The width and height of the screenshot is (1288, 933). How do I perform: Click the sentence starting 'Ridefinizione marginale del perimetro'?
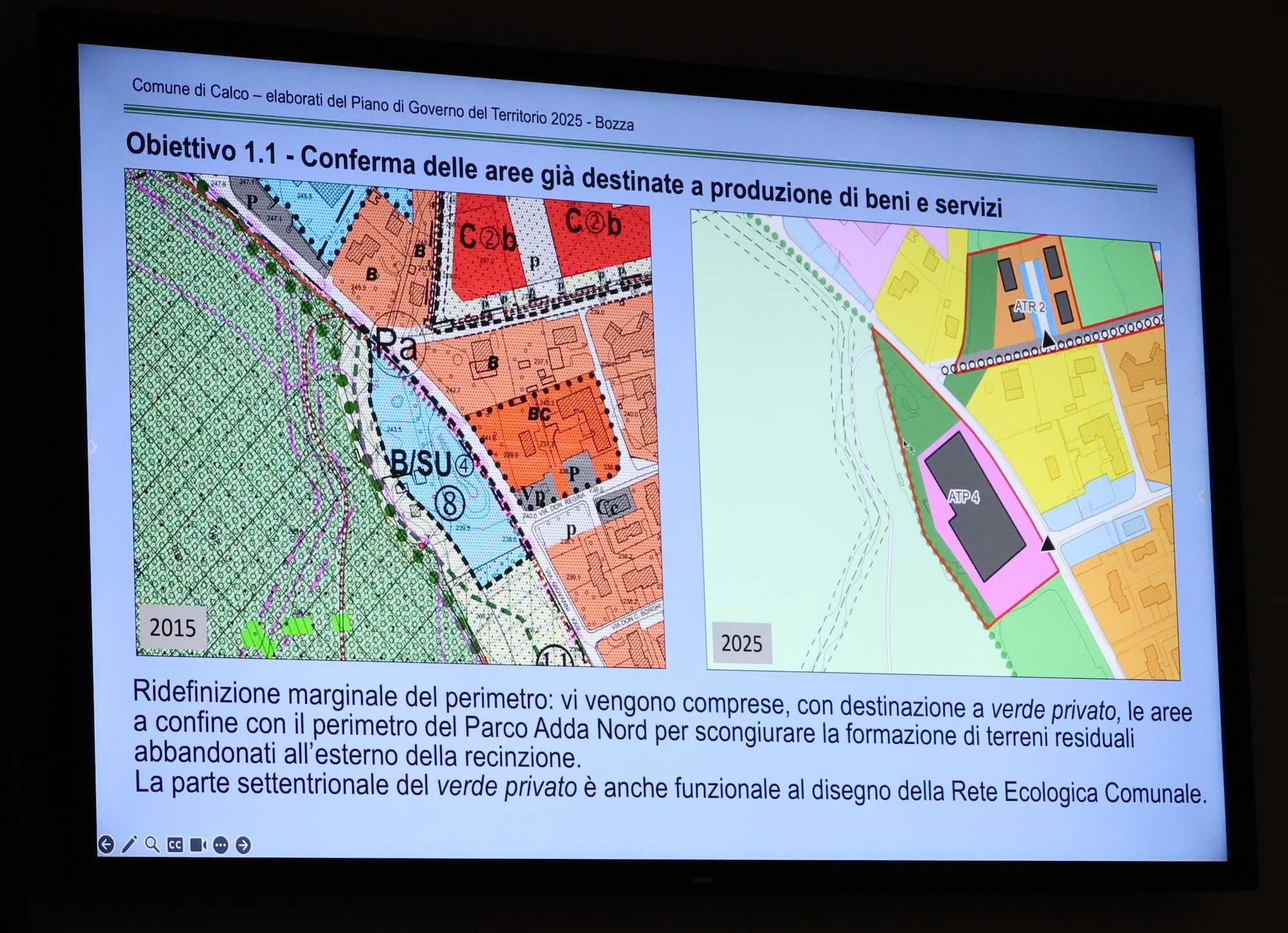point(663,724)
